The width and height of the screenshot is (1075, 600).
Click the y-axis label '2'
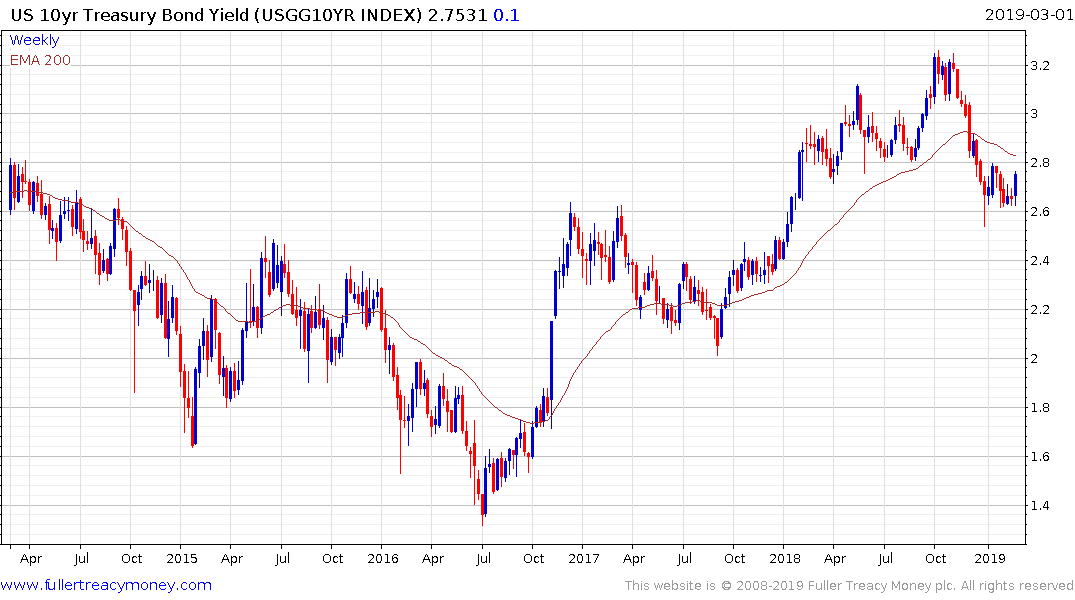tap(1035, 359)
